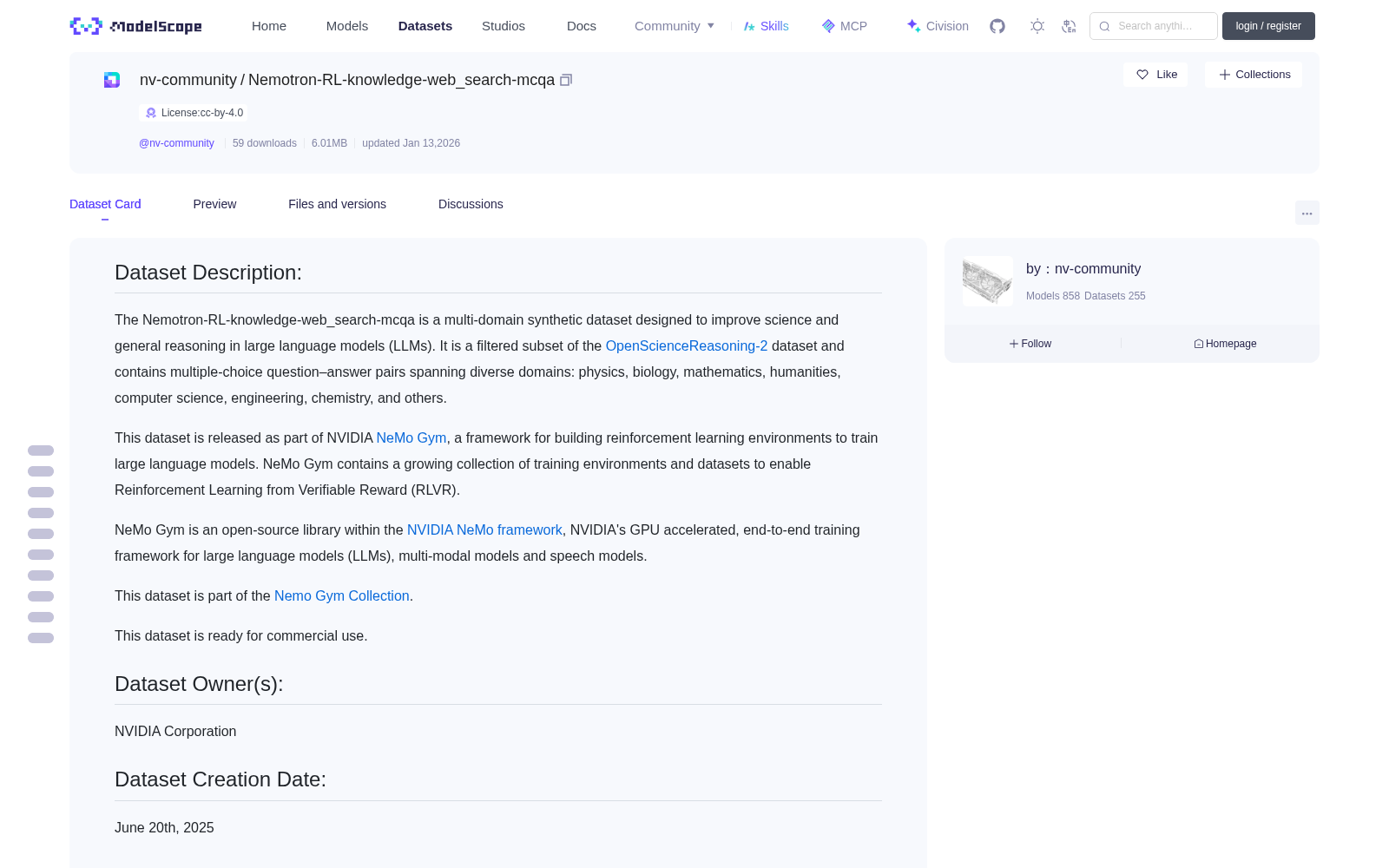This screenshot has height=868, width=1389.
Task: Add dataset to Collections
Action: 1254,75
